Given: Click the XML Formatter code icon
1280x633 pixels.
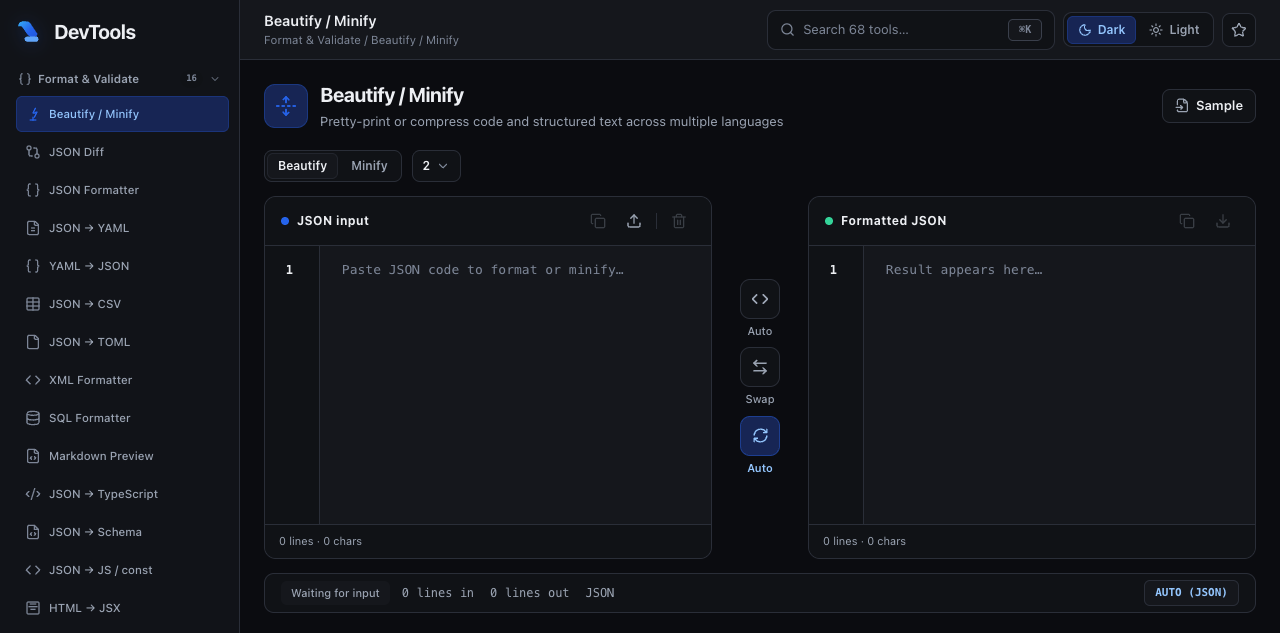Looking at the screenshot, I should [x=33, y=380].
